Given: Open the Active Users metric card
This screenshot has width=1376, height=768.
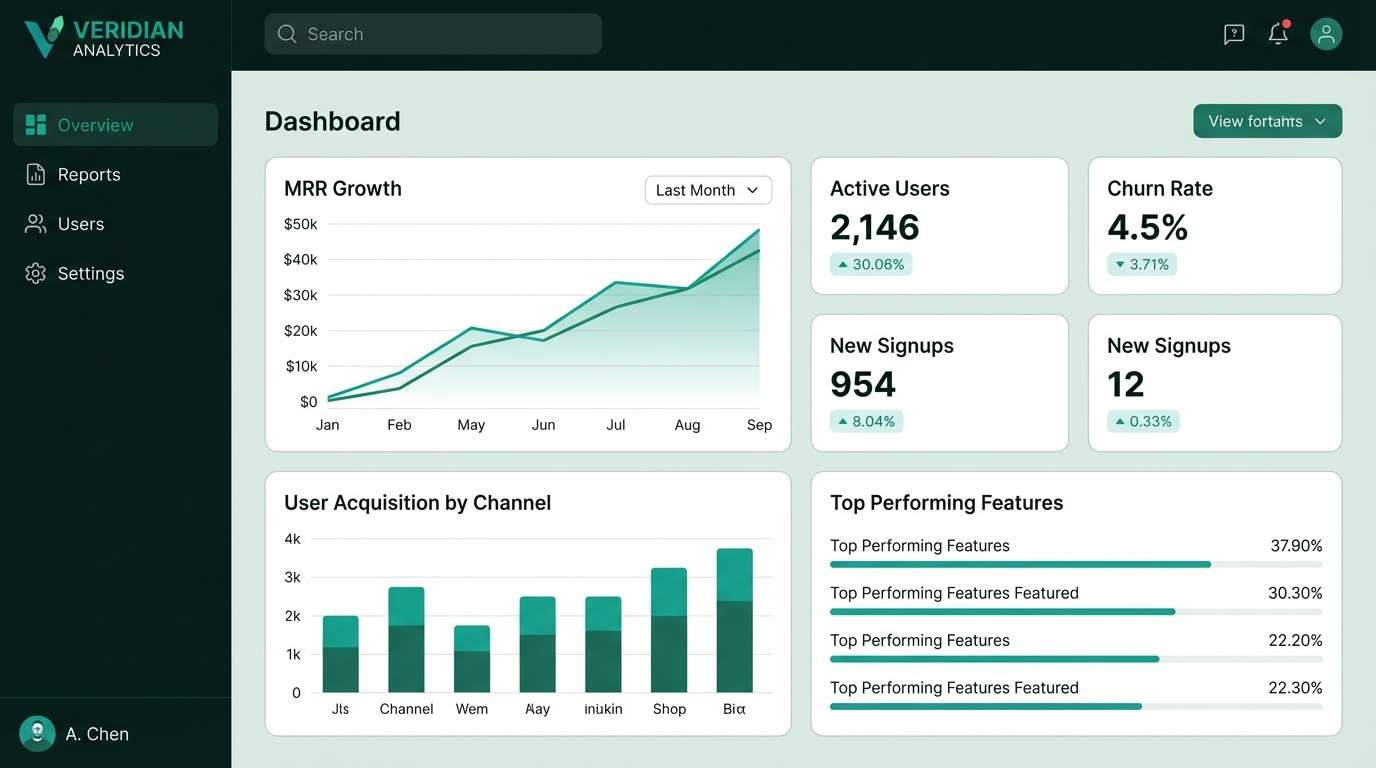Looking at the screenshot, I should pos(939,225).
